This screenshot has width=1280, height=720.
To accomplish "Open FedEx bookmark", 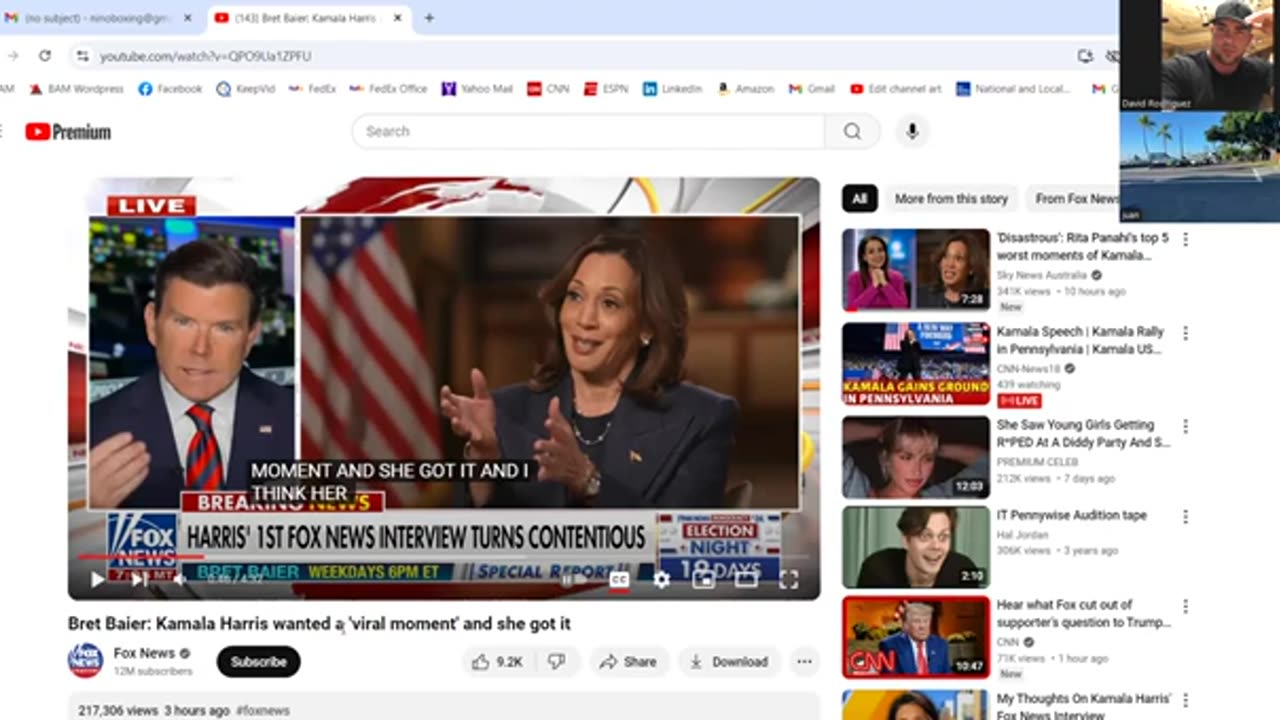I will click(312, 89).
